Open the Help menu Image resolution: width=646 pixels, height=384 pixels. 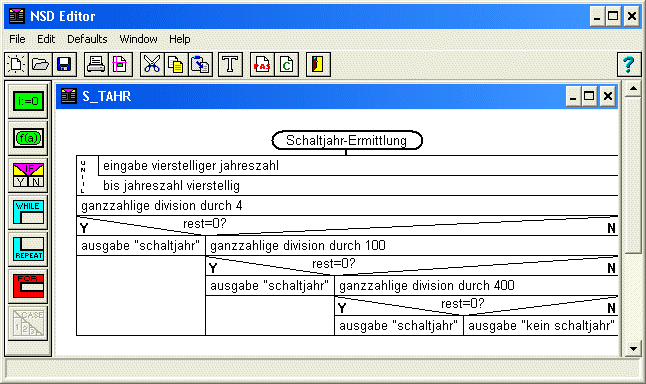pos(180,39)
